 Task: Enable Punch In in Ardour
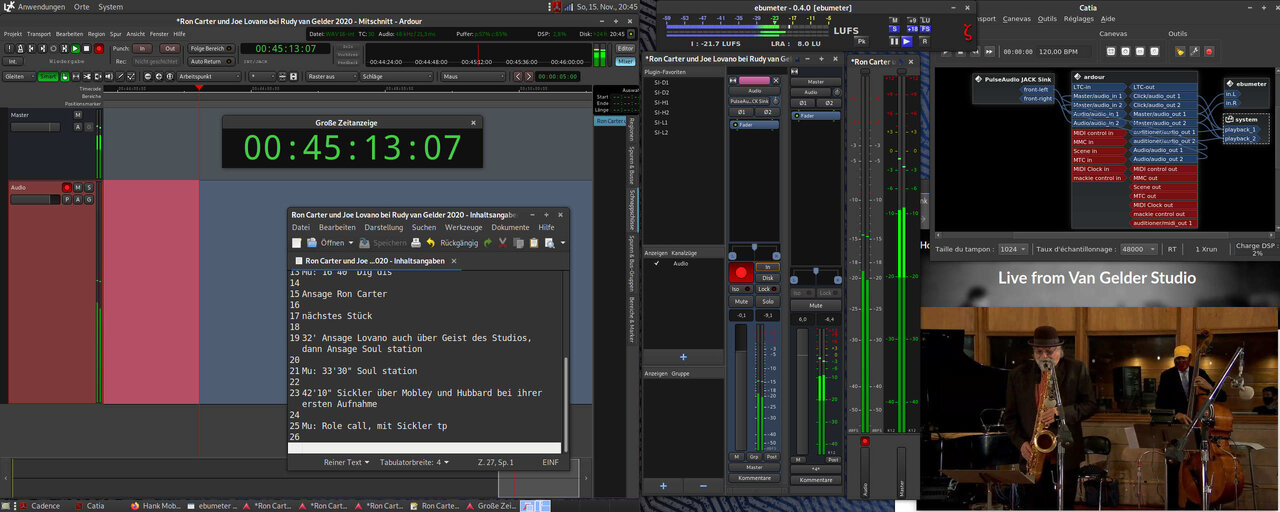coord(142,48)
